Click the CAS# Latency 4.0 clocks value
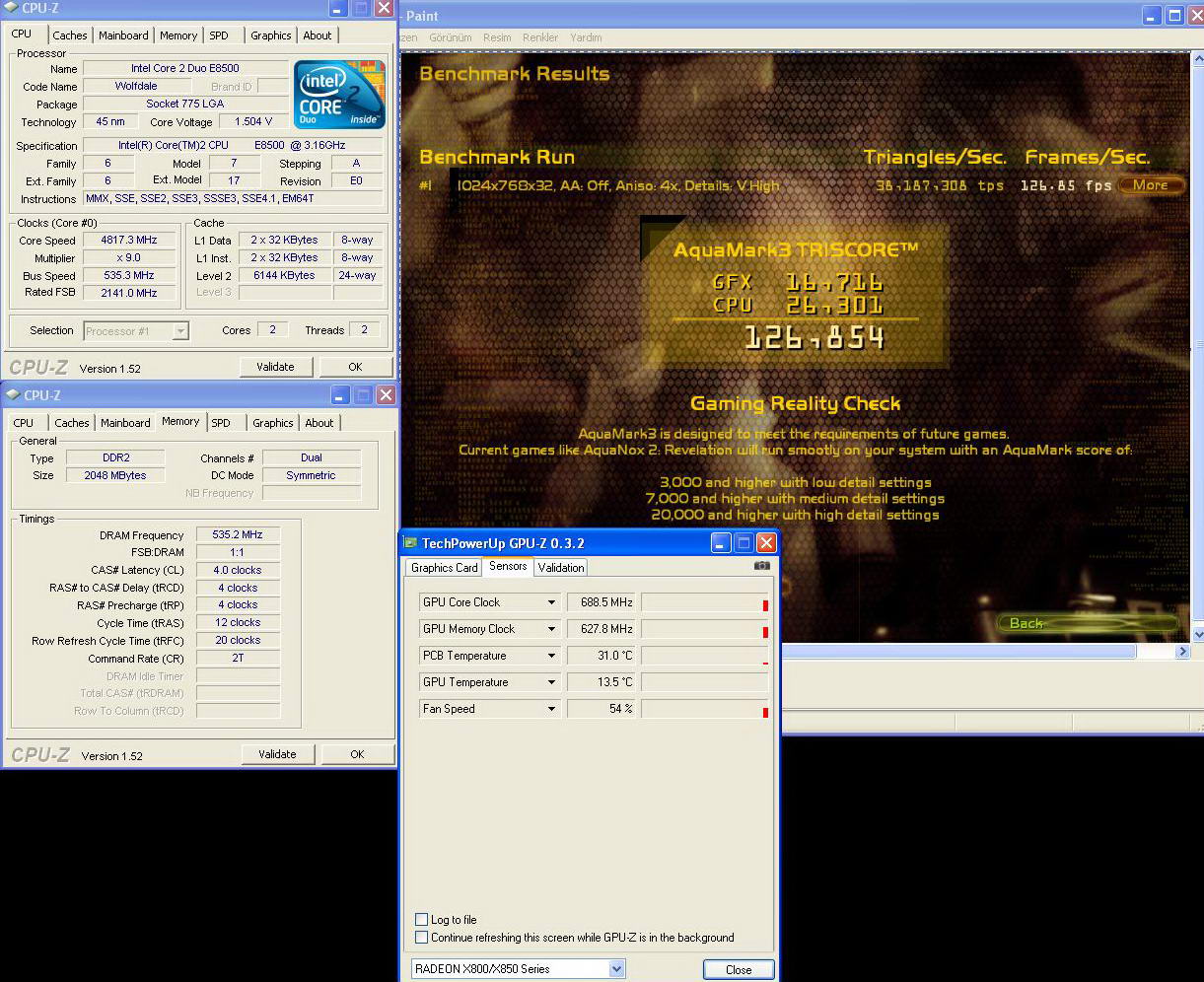1204x982 pixels. click(238, 570)
